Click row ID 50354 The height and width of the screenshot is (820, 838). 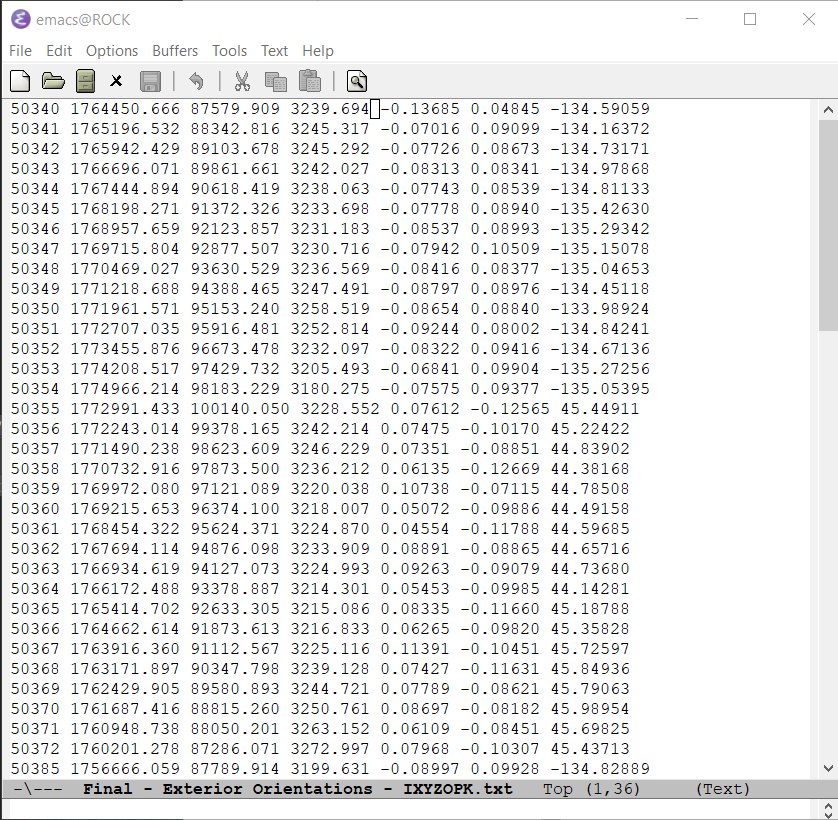coord(35,389)
